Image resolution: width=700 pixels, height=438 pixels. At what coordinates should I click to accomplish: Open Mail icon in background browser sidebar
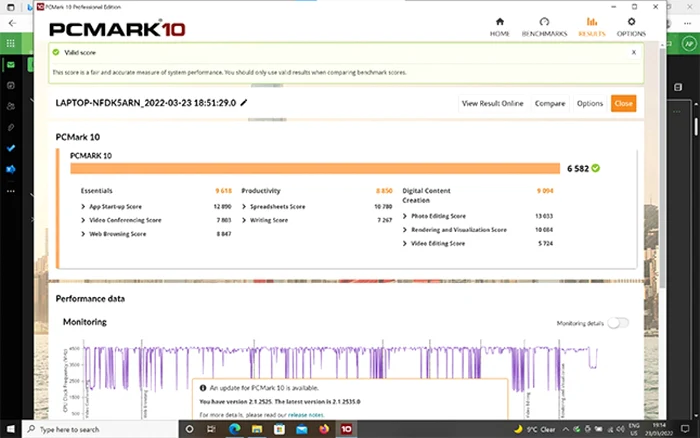[x=11, y=65]
